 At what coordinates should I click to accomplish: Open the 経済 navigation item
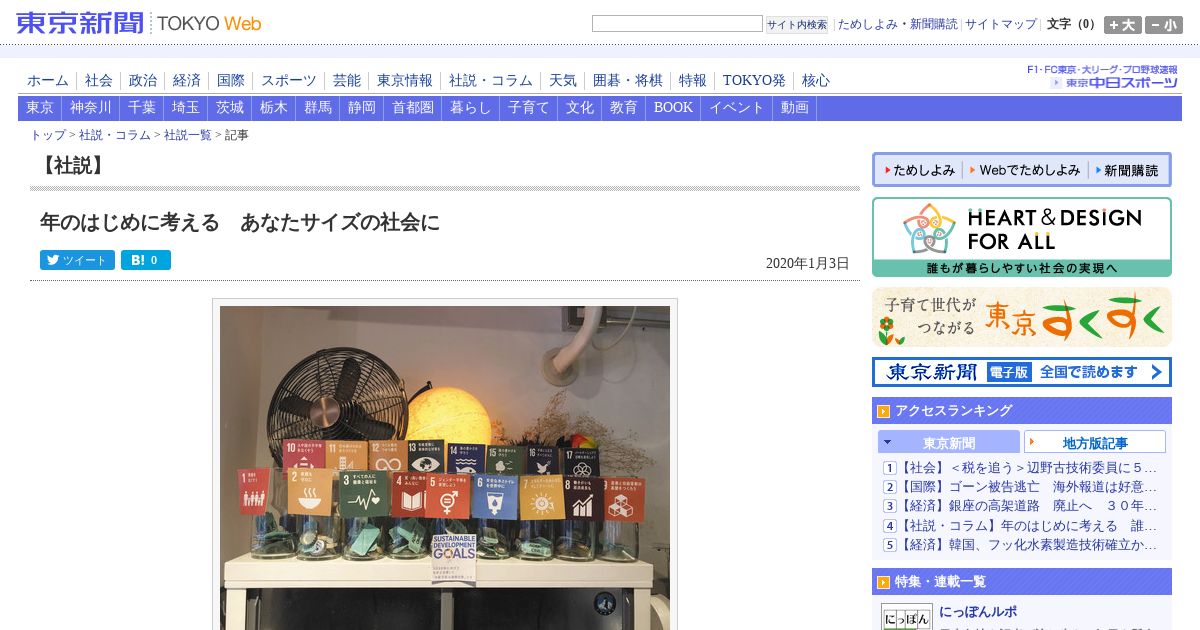[x=187, y=81]
